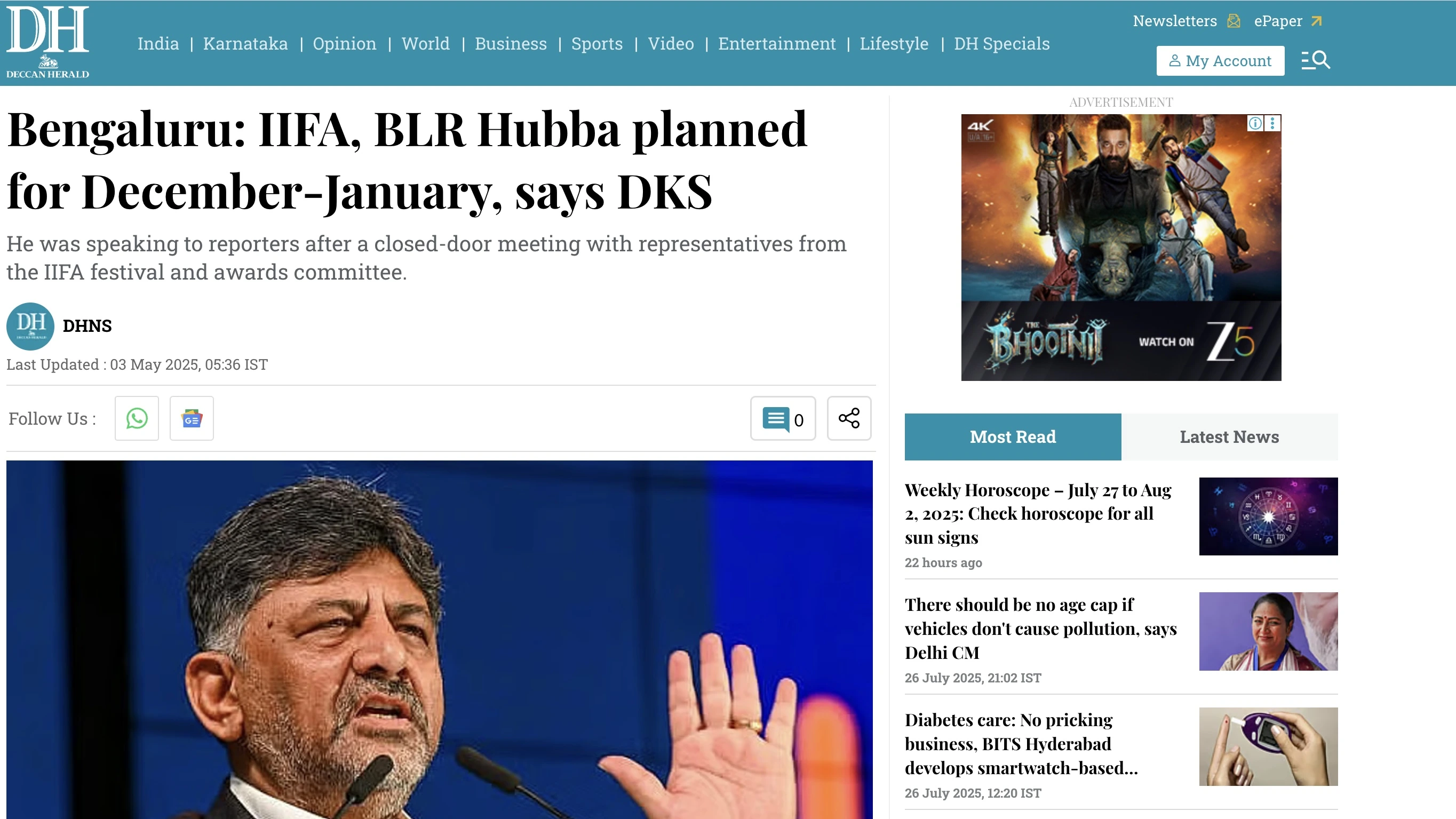The width and height of the screenshot is (1456, 819).
Task: Click the My Account button
Action: [1220, 60]
